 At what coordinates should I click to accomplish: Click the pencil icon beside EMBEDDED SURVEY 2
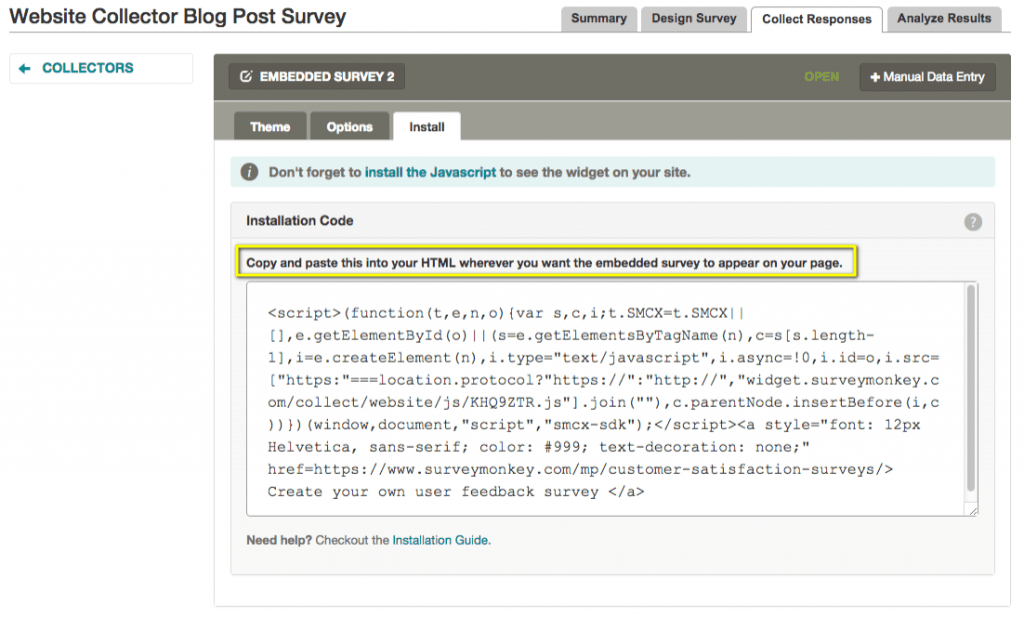point(248,76)
